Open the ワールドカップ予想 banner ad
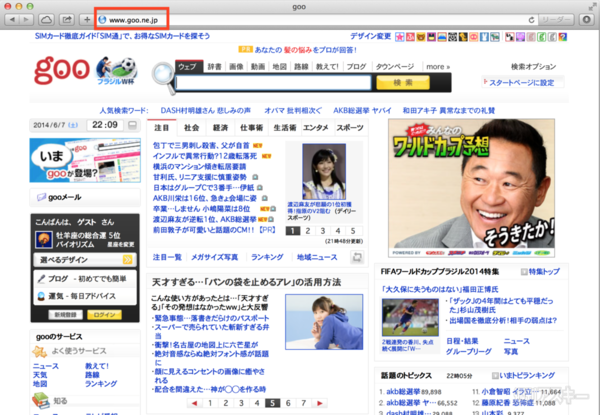This screenshot has height=415, width=600. (x=471, y=188)
